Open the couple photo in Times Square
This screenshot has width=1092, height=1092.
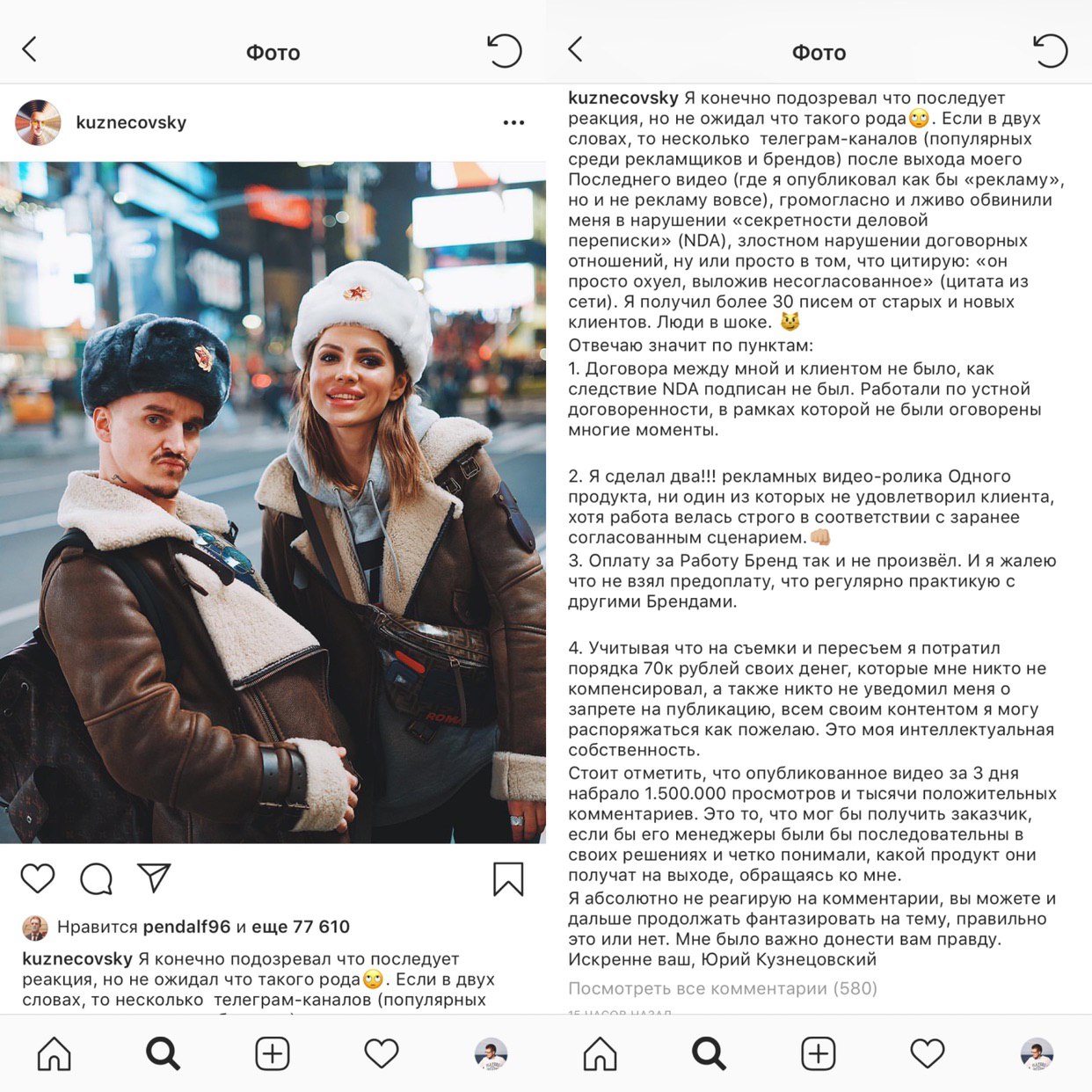[273, 502]
